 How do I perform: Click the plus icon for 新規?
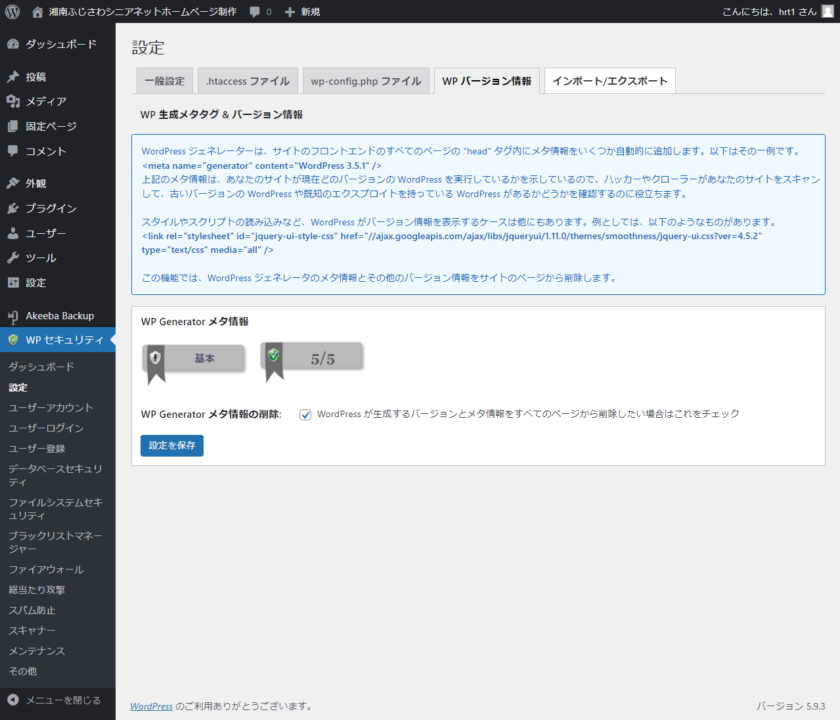click(x=290, y=12)
